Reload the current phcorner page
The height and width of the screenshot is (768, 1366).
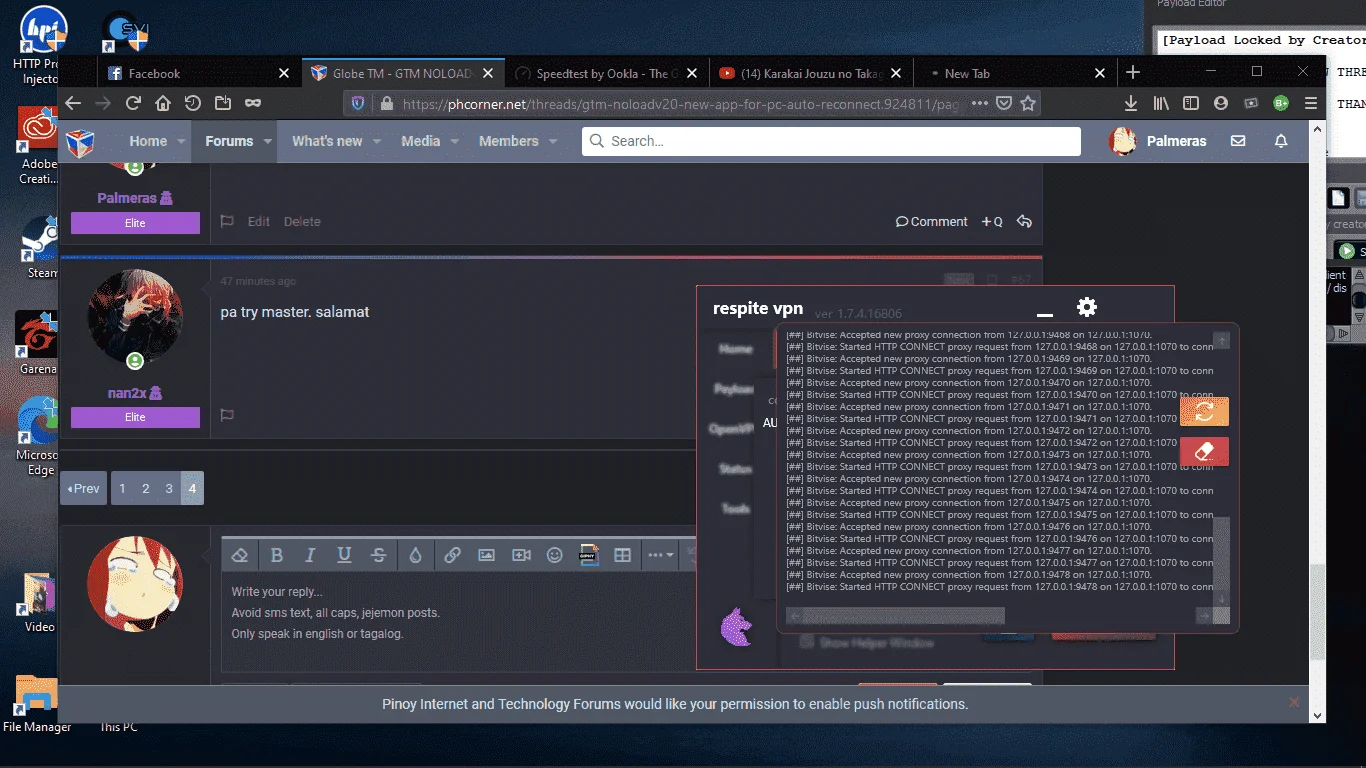click(x=133, y=103)
